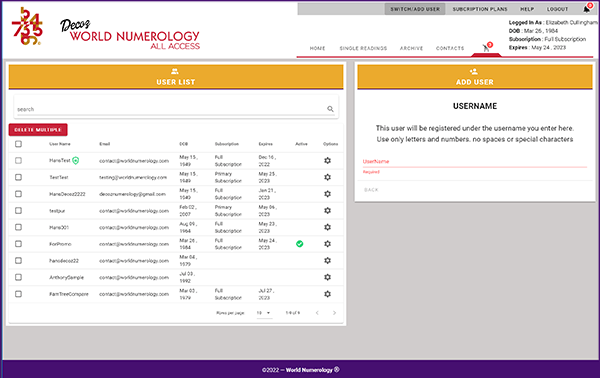Sort by the Subscription column header

(227, 144)
